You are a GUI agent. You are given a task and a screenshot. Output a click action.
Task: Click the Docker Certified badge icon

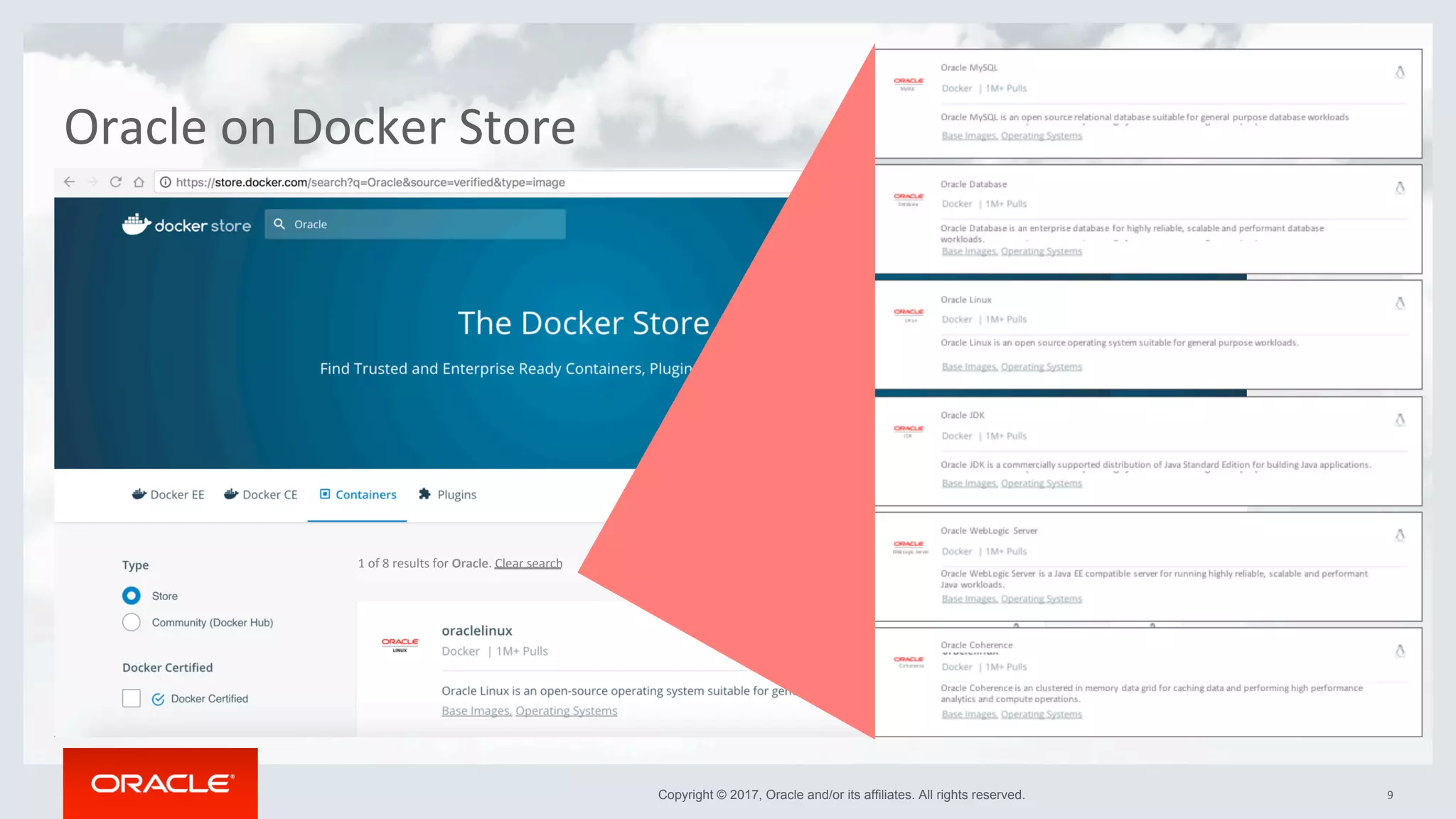[x=158, y=699]
